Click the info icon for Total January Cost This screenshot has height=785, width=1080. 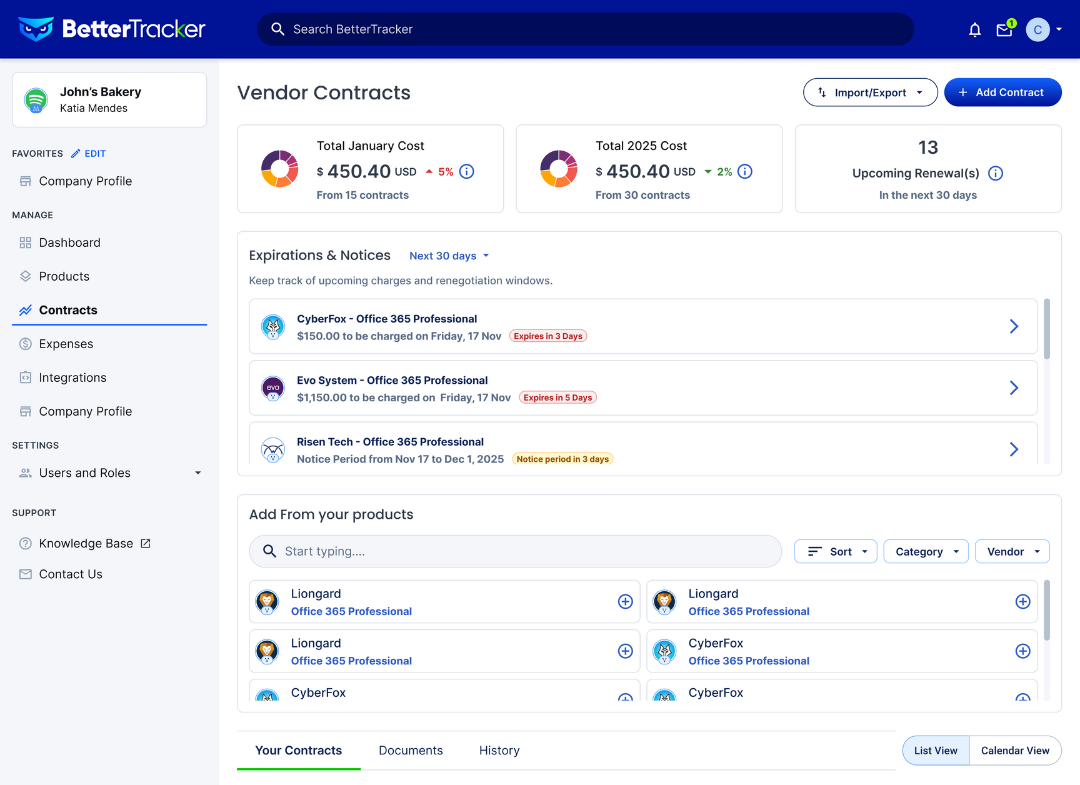(x=466, y=171)
